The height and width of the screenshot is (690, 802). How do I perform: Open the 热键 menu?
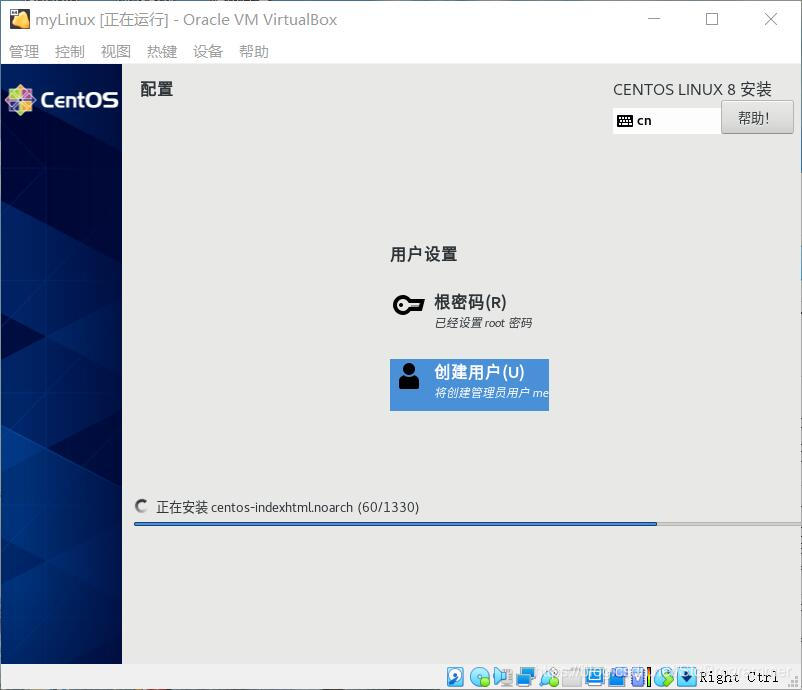coord(162,51)
